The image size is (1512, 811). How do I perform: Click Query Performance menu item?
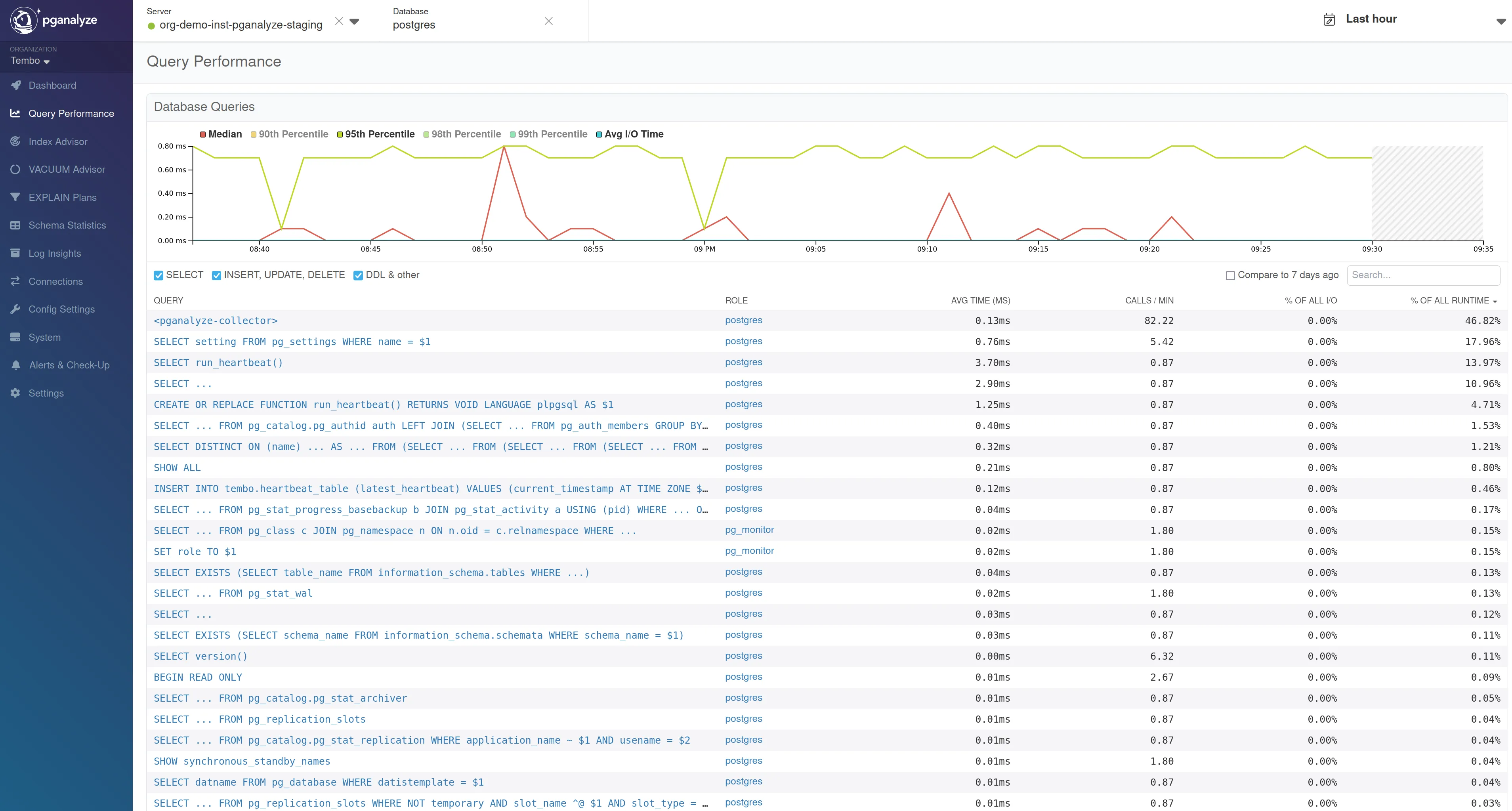coord(71,113)
